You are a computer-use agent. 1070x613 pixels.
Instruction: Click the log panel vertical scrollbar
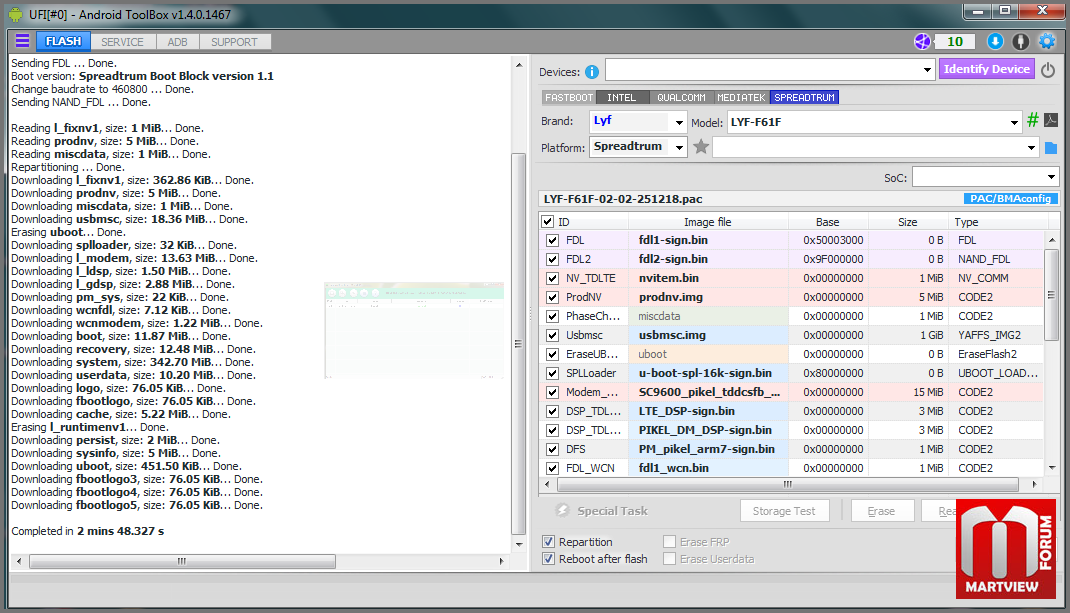click(x=519, y=343)
